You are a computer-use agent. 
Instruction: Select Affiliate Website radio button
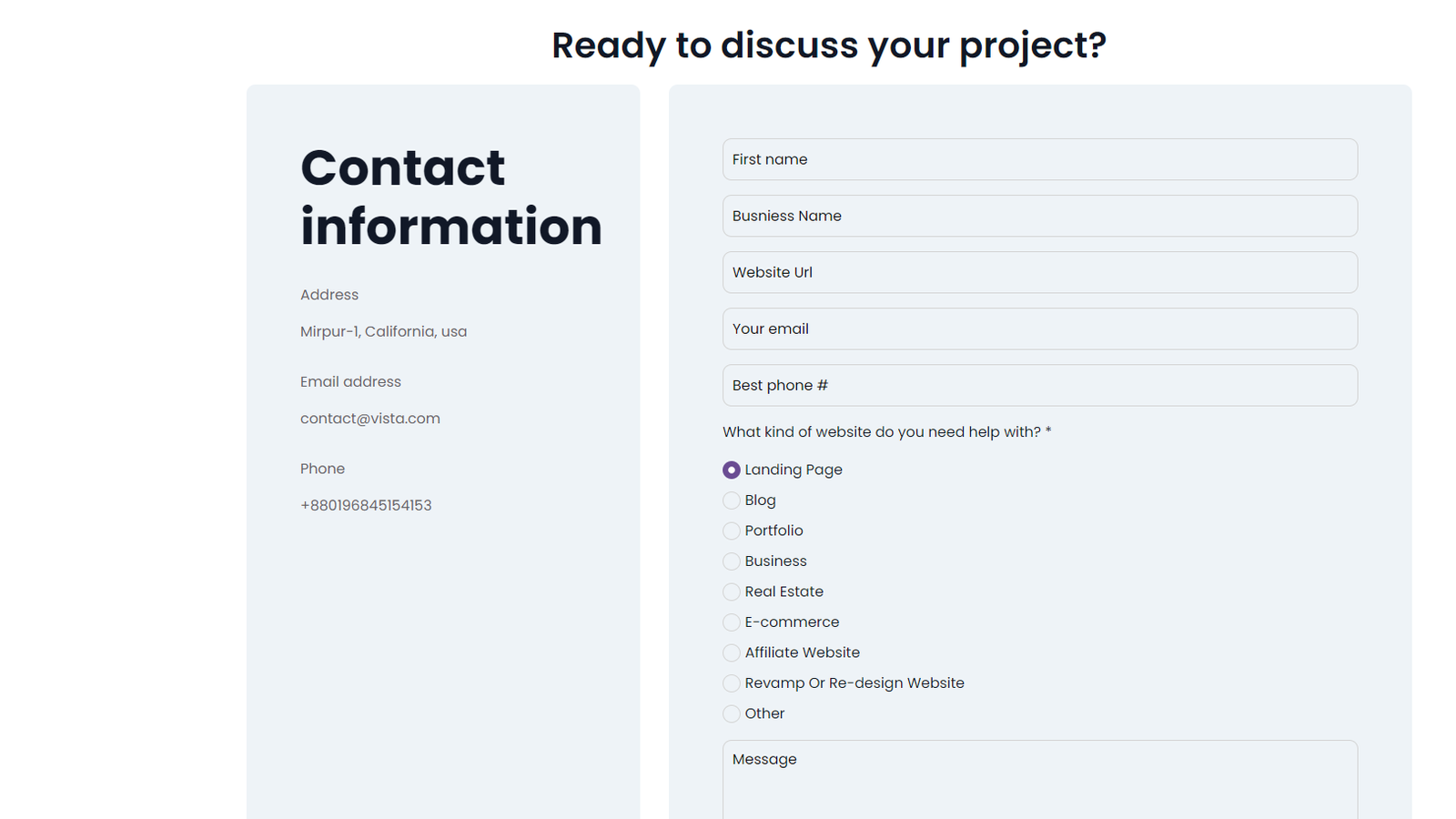(x=732, y=652)
